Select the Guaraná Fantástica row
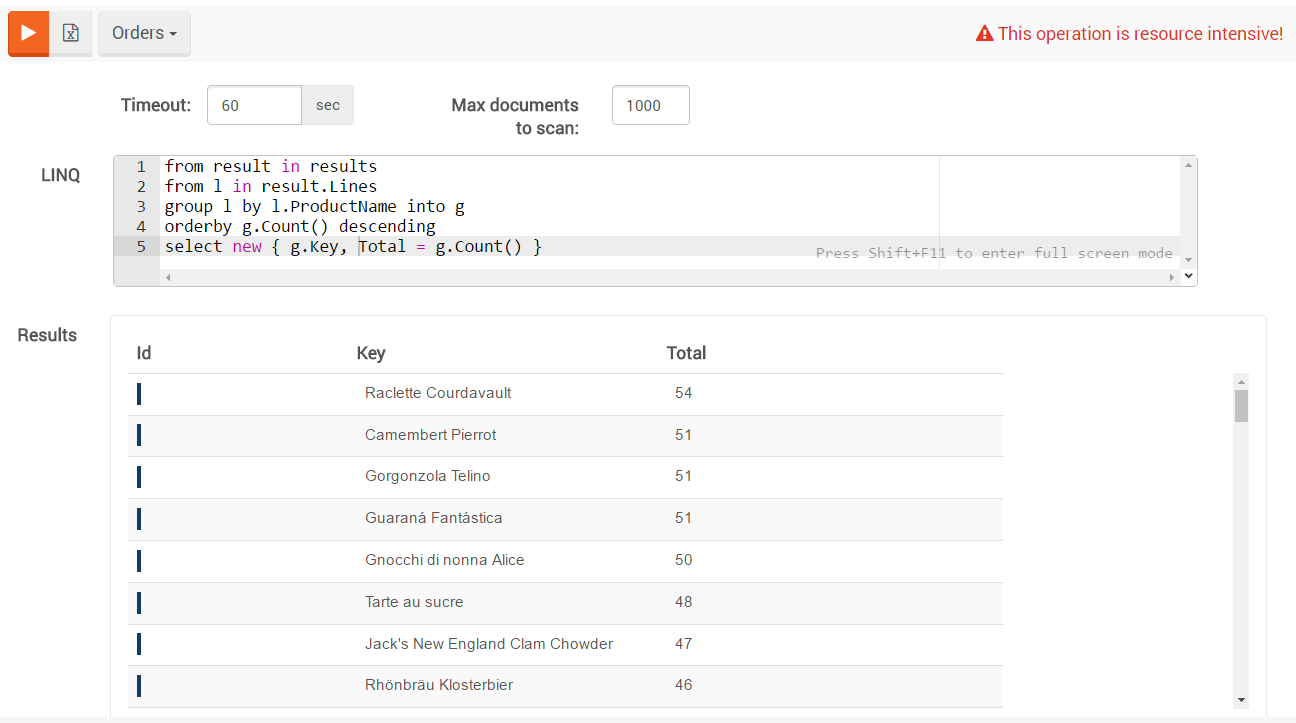Viewport: 1296px width, 723px height. pos(565,519)
